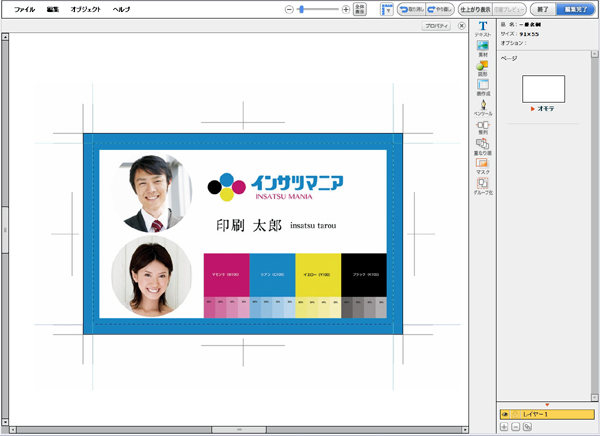Open the ファイル menu
The image size is (600, 436).
tap(24, 10)
